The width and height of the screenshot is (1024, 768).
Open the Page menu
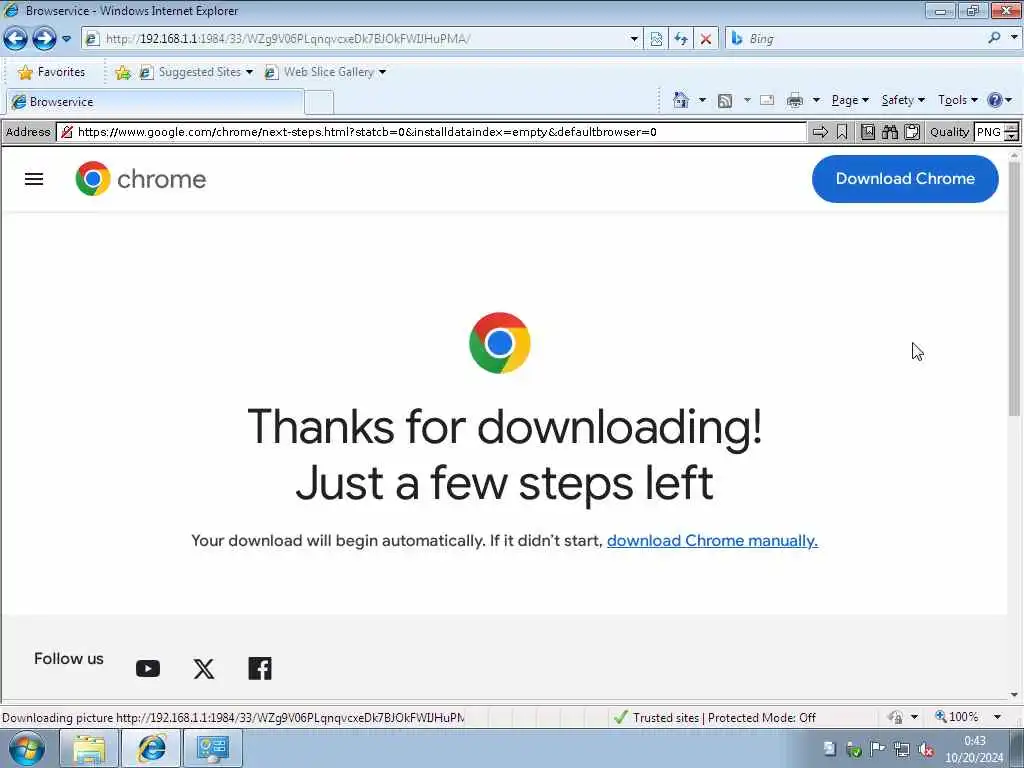[850, 100]
